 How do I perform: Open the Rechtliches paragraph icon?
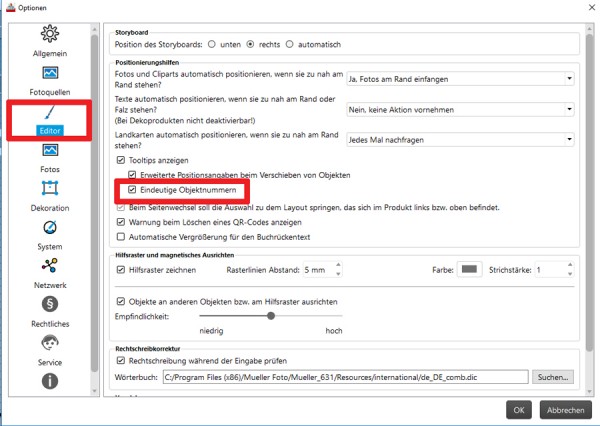[50, 304]
